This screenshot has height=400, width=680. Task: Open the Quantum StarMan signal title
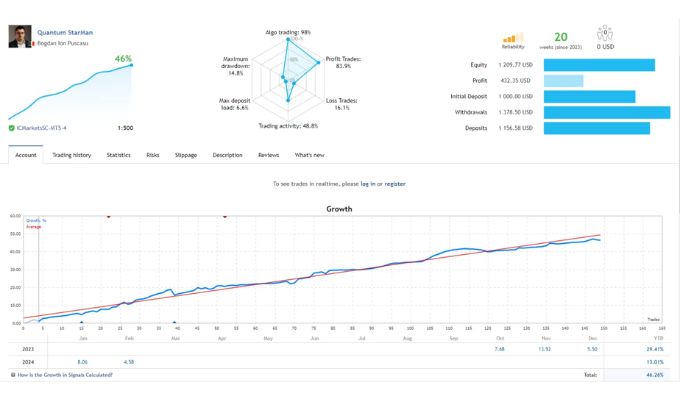coord(66,32)
